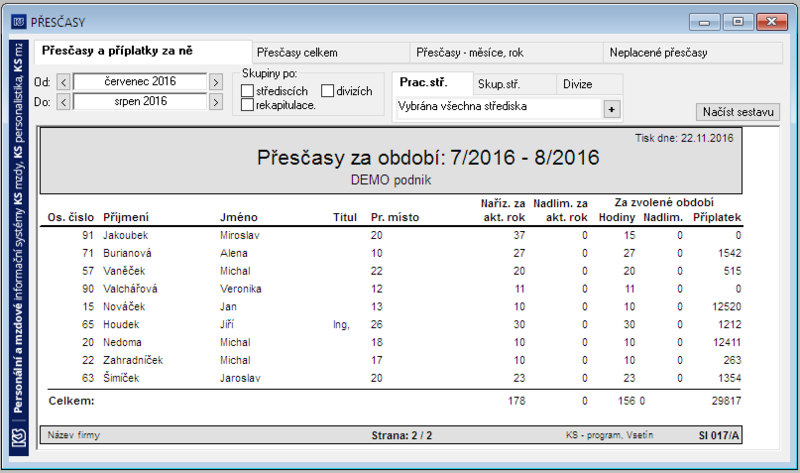Click the Celkem: total label
This screenshot has height=473, width=800.
pyautogui.click(x=71, y=401)
